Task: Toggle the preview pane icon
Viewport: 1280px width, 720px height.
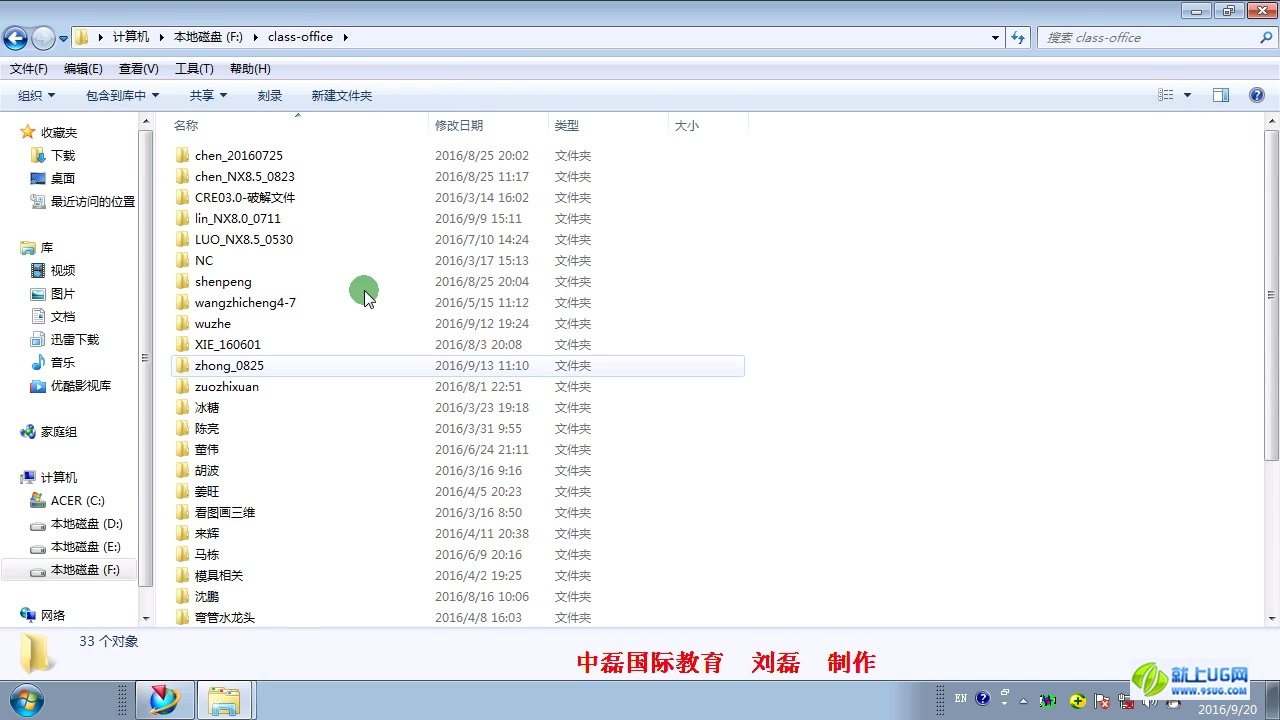Action: click(1221, 95)
